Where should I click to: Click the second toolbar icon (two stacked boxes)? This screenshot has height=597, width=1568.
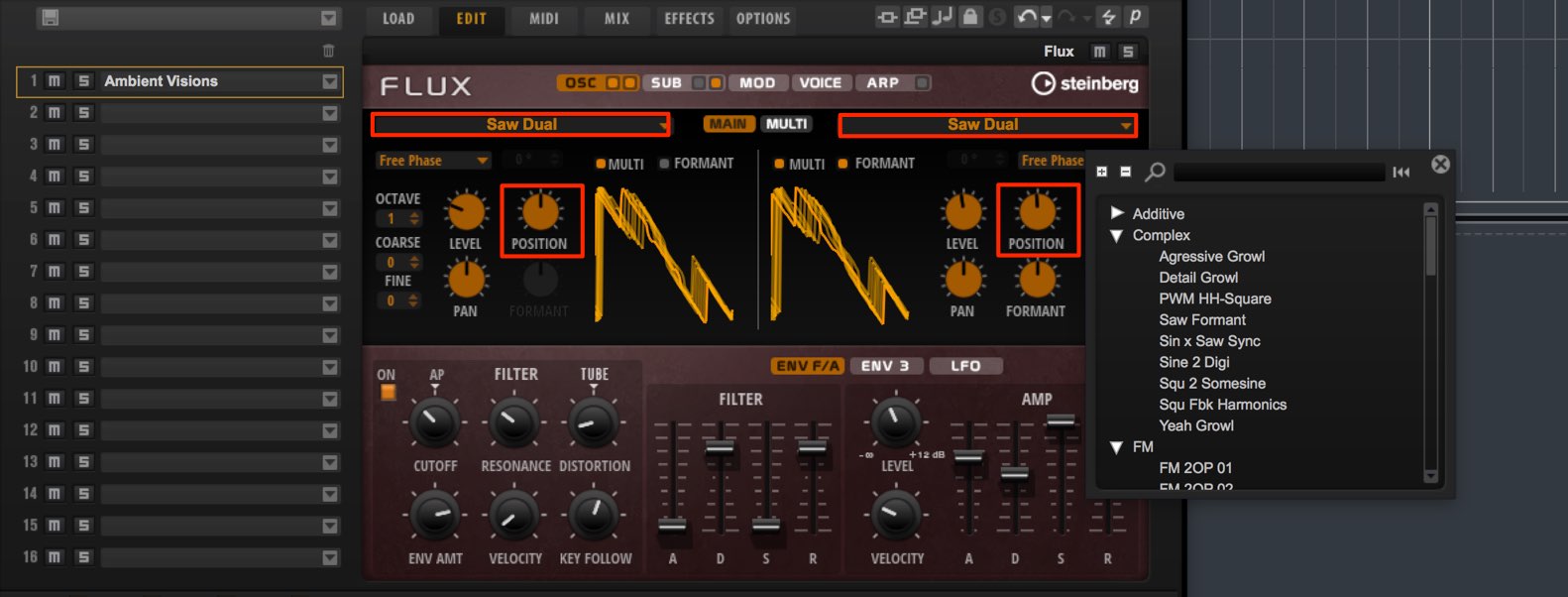pos(915,17)
